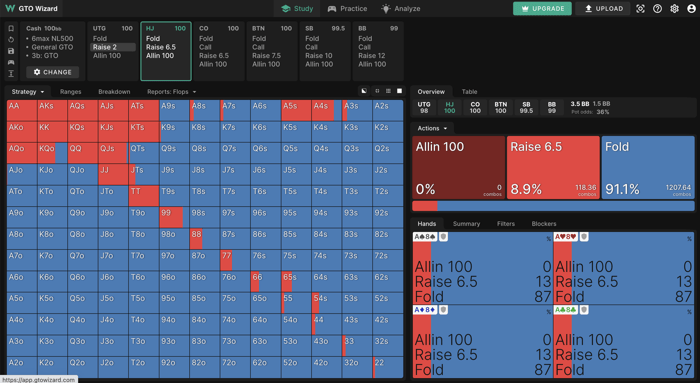700x383 pixels.
Task: Click the green UPGRADE button
Action: click(x=542, y=8)
